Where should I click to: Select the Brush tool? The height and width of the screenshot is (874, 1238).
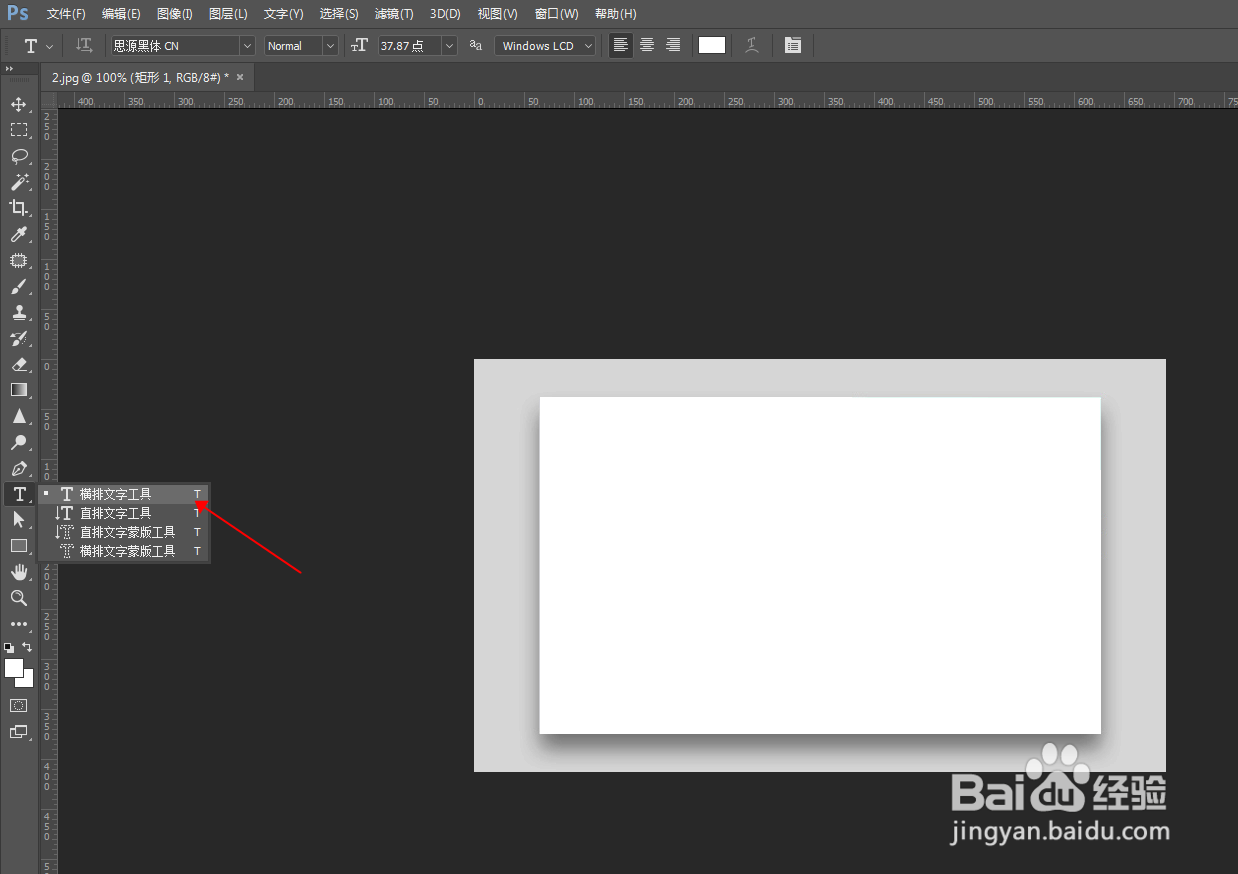(x=19, y=286)
